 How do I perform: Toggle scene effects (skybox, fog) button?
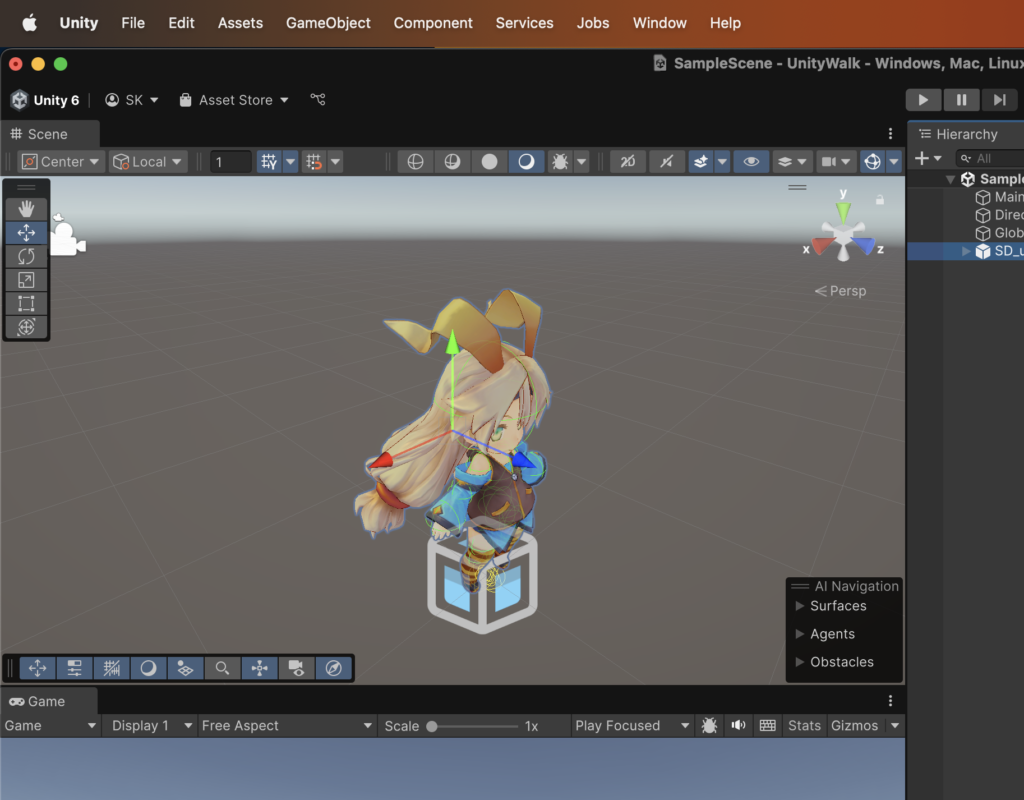coord(701,161)
